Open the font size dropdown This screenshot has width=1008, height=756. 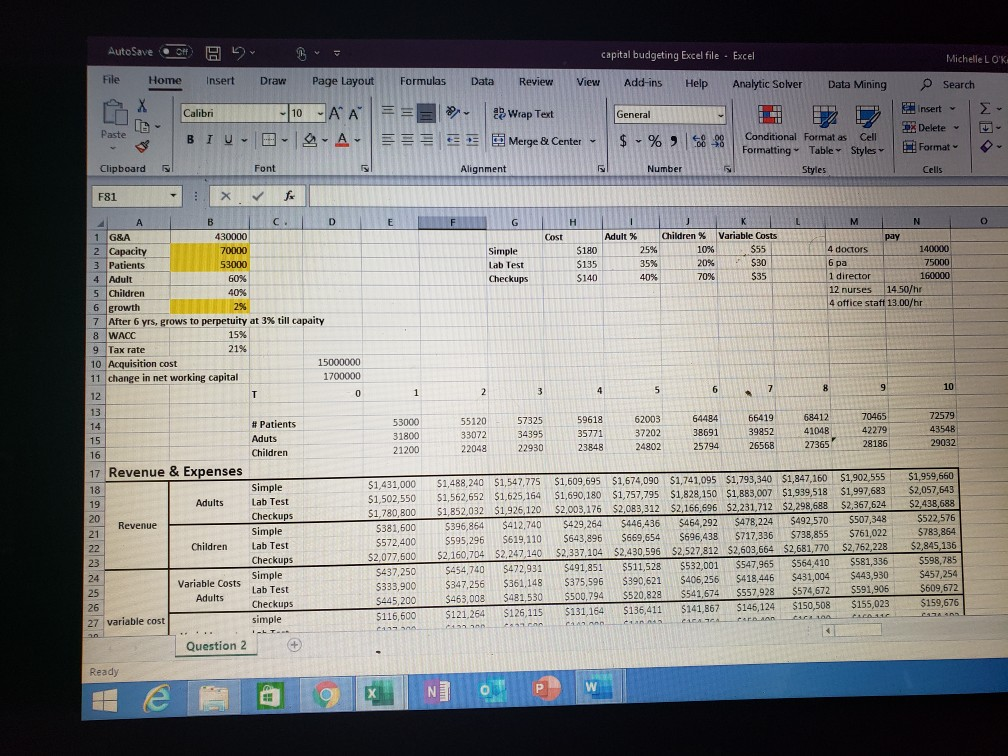tap(320, 114)
